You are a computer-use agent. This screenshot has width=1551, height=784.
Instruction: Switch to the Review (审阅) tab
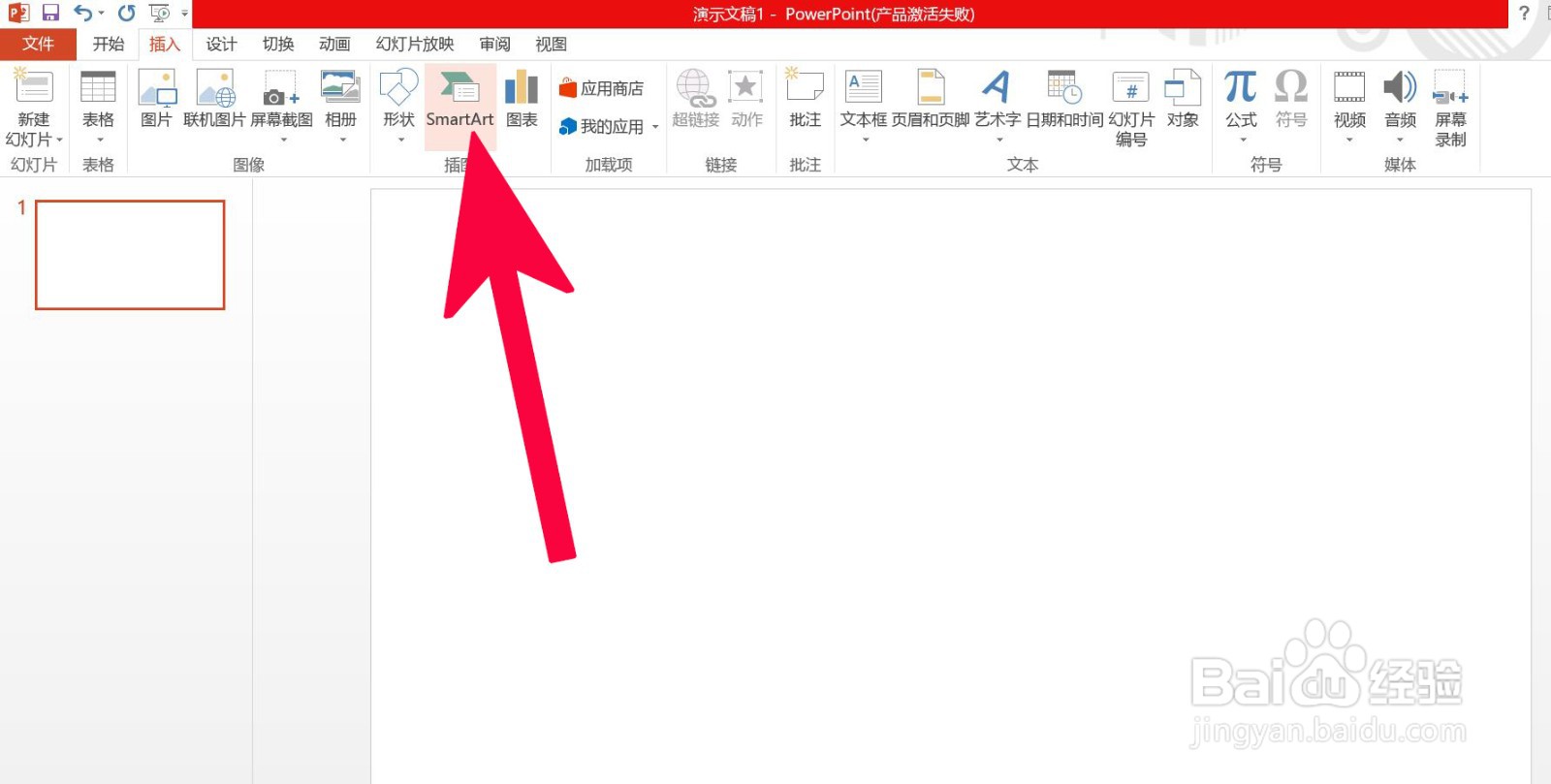pyautogui.click(x=494, y=45)
